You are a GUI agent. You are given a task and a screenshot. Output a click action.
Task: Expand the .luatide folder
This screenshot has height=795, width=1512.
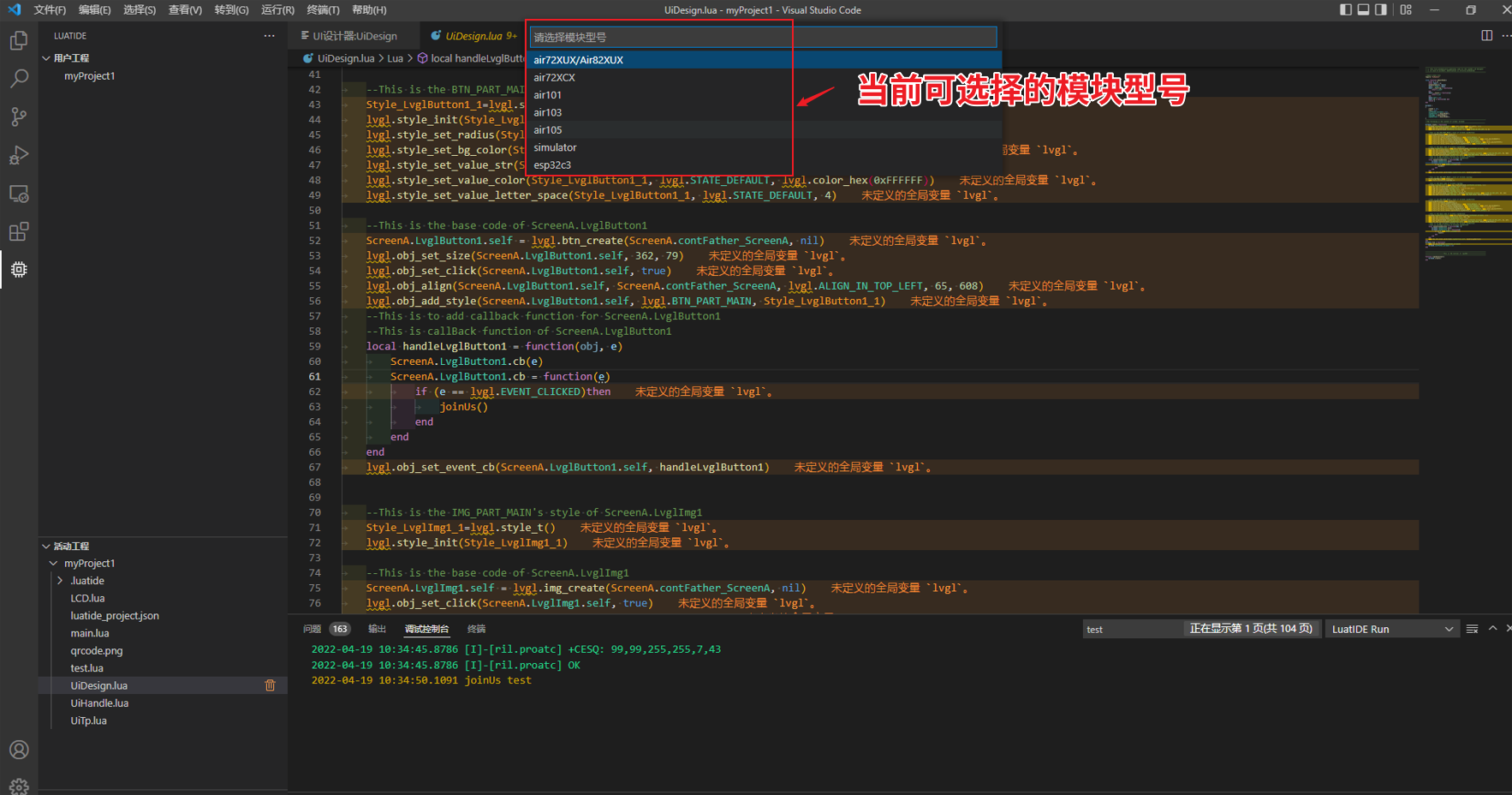86,580
